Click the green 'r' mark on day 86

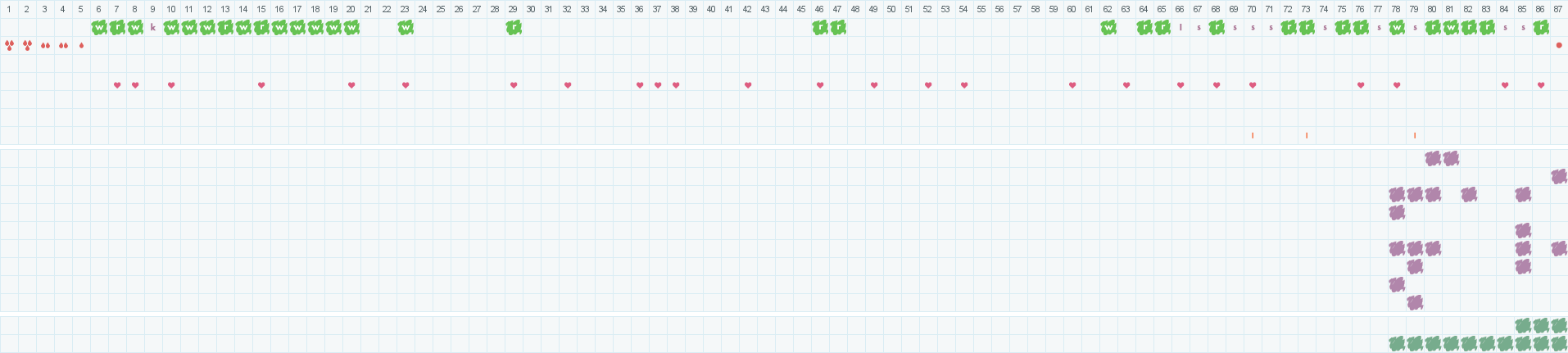(x=1541, y=28)
